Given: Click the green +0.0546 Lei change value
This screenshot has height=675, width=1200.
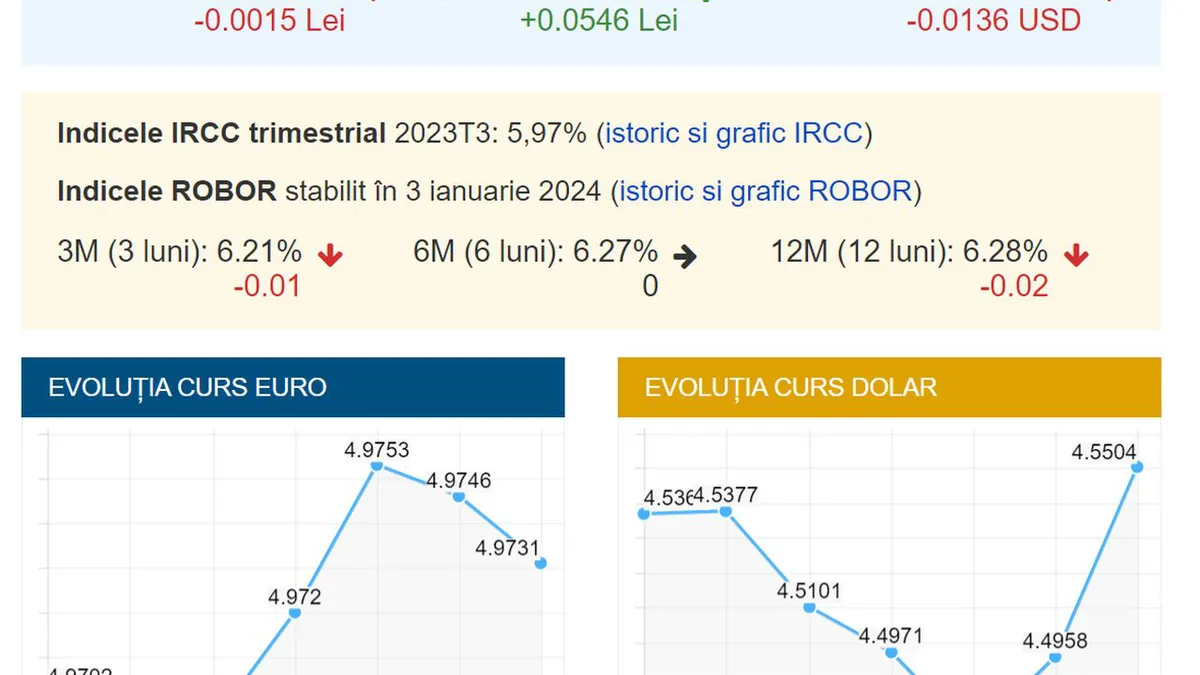Looking at the screenshot, I should (599, 20).
